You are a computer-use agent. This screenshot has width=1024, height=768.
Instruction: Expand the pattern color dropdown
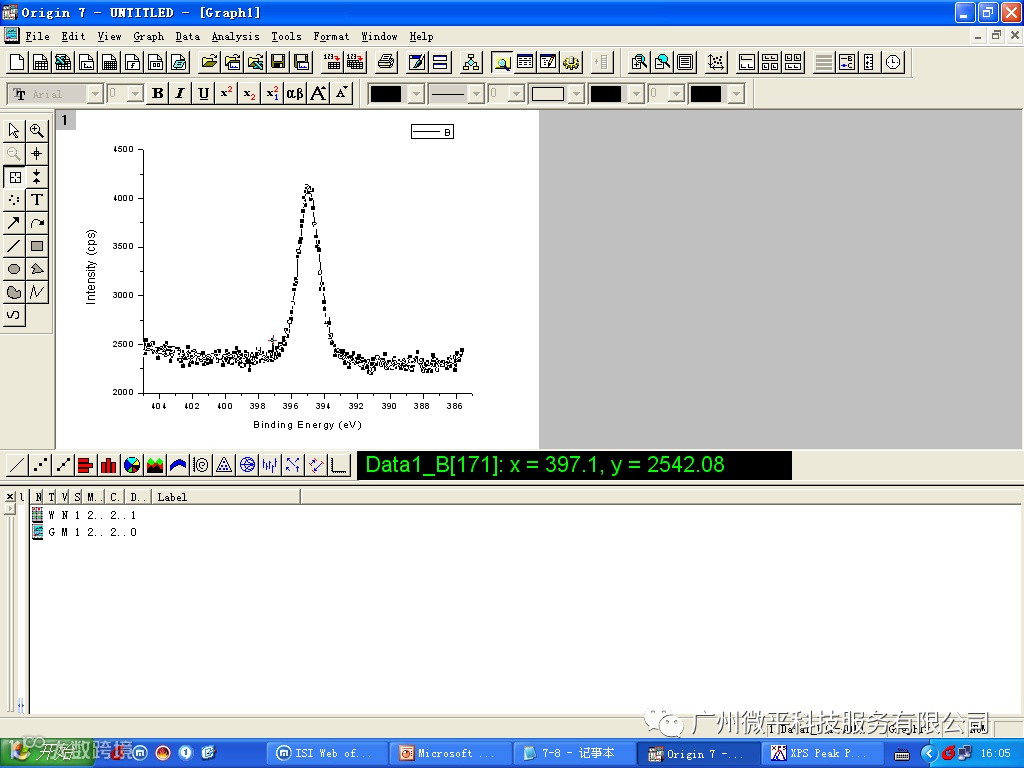pos(636,94)
